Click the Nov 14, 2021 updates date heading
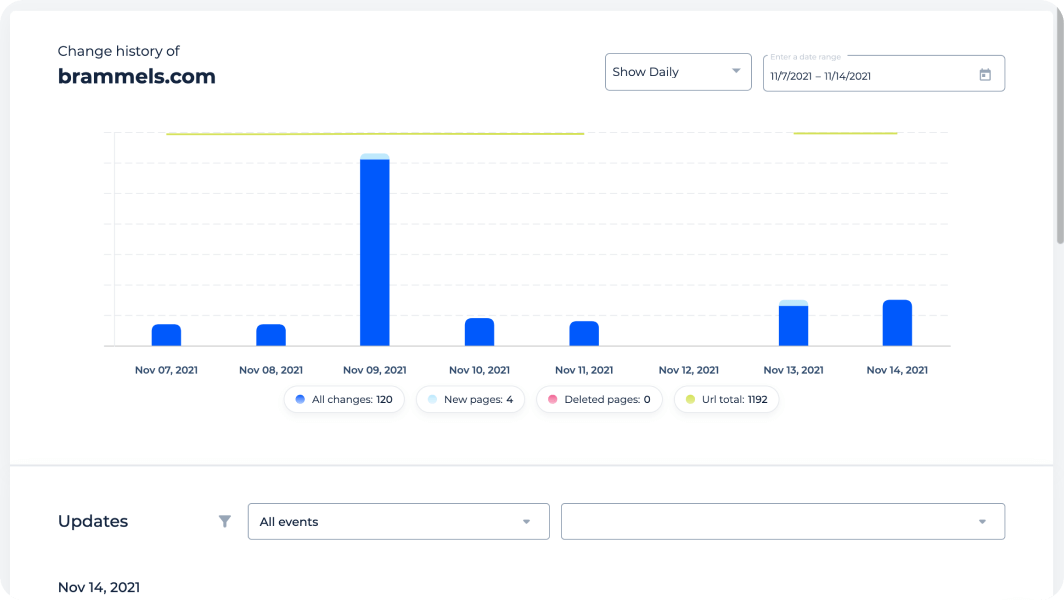The width and height of the screenshot is (1064, 600). point(99,587)
